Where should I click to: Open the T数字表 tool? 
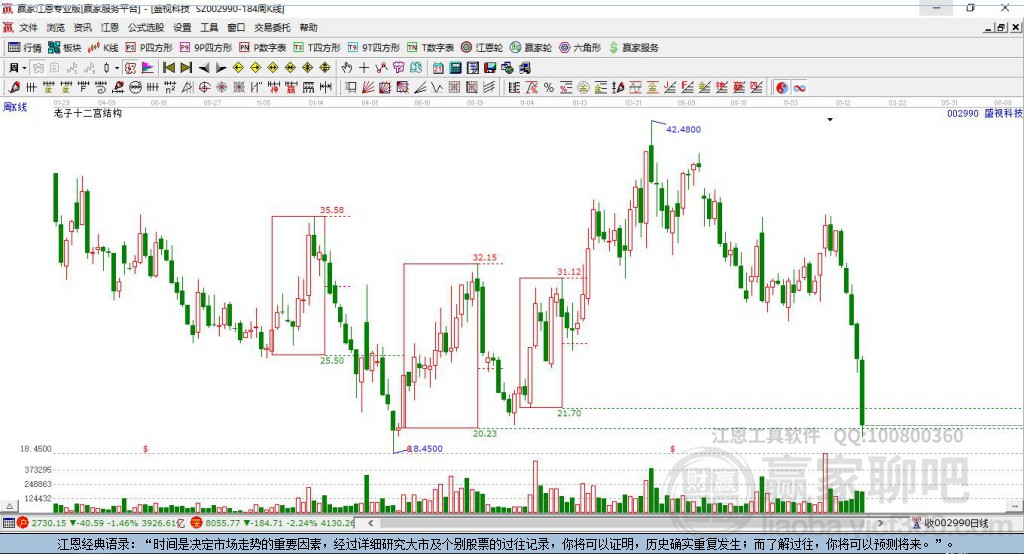click(430, 48)
